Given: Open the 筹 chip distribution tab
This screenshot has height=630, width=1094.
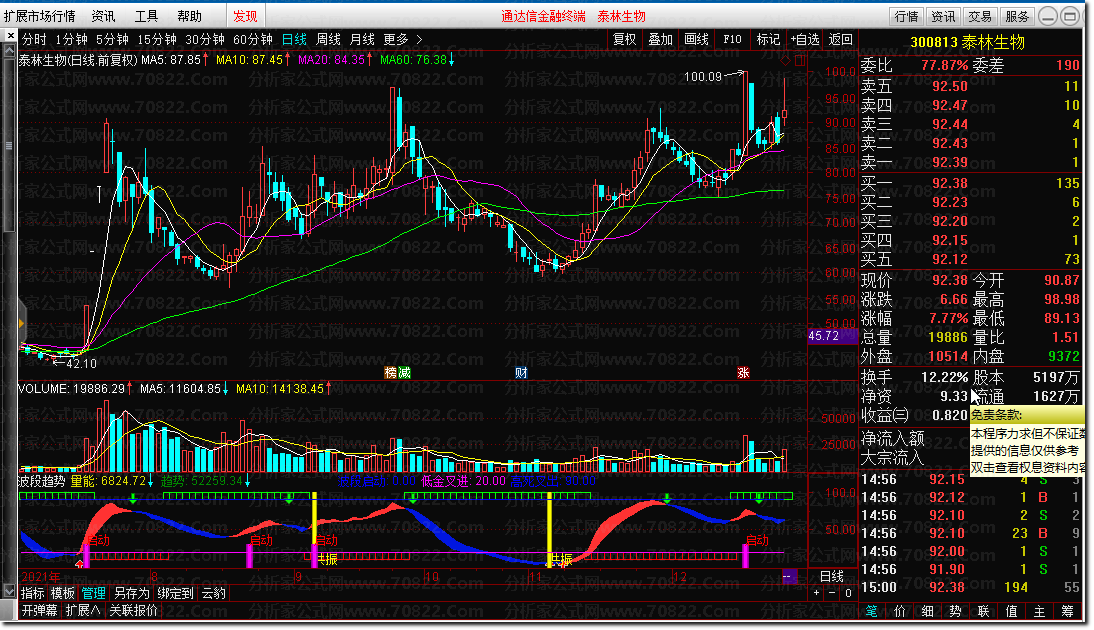Looking at the screenshot, I should 1067,611.
